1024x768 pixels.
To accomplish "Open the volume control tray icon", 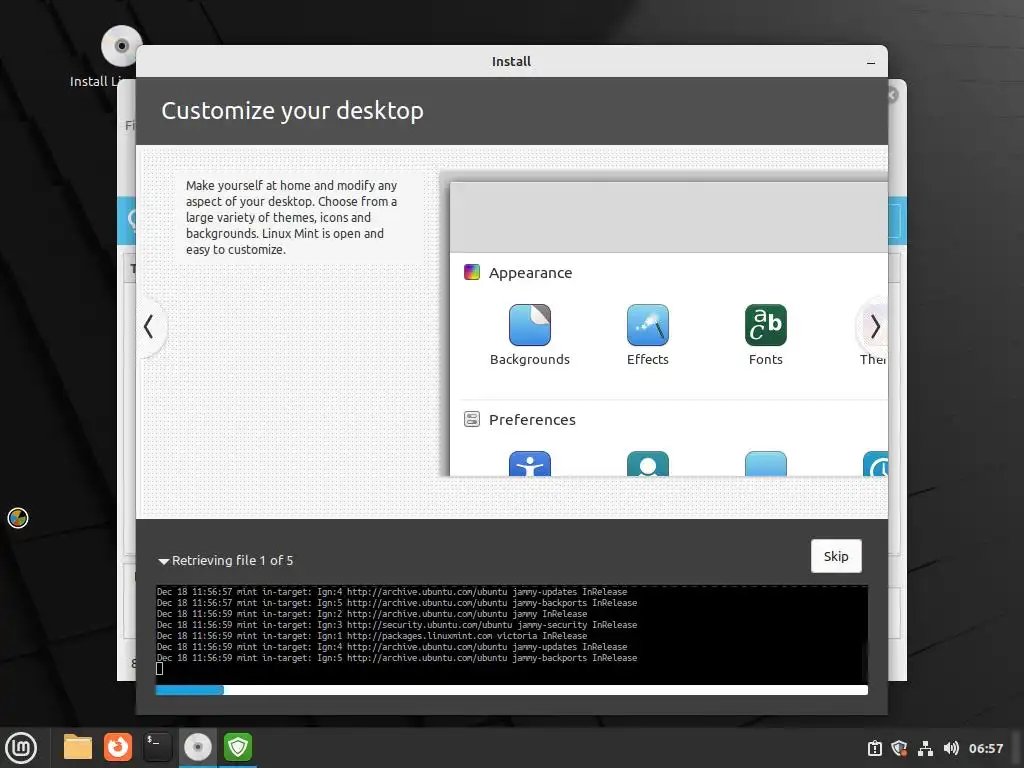I will (x=951, y=748).
